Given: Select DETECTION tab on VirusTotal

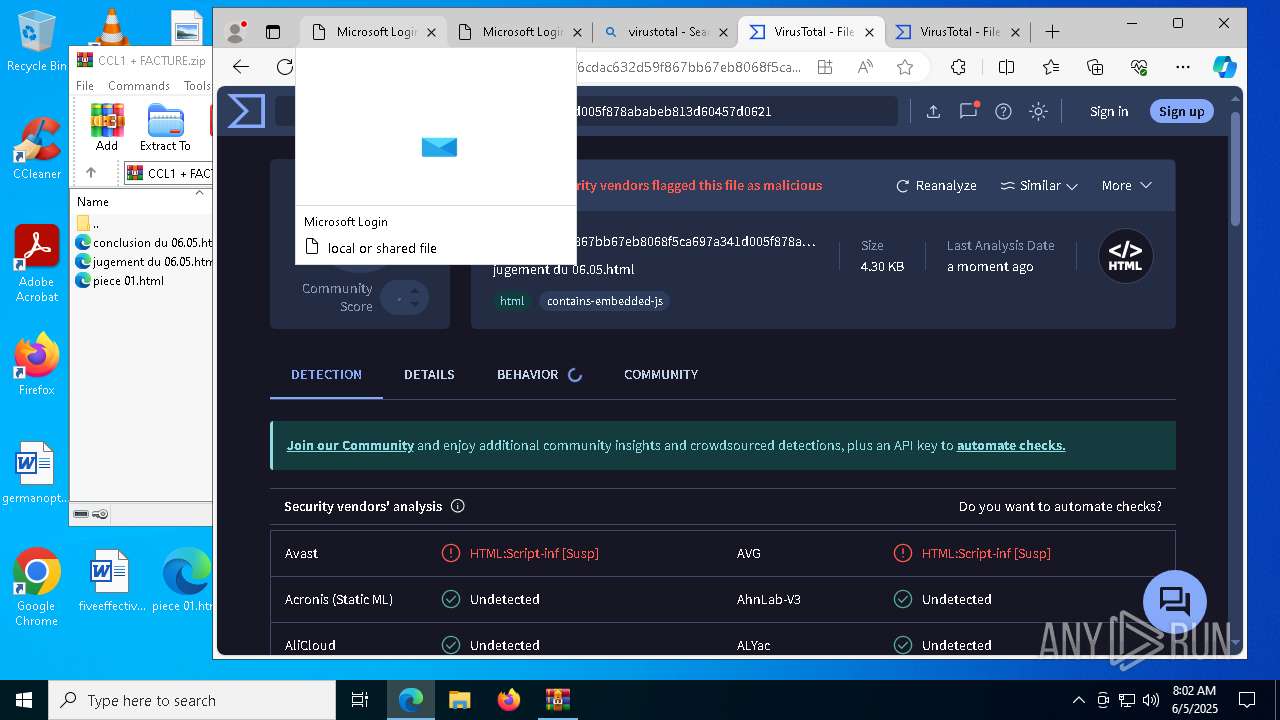Looking at the screenshot, I should click(x=326, y=374).
